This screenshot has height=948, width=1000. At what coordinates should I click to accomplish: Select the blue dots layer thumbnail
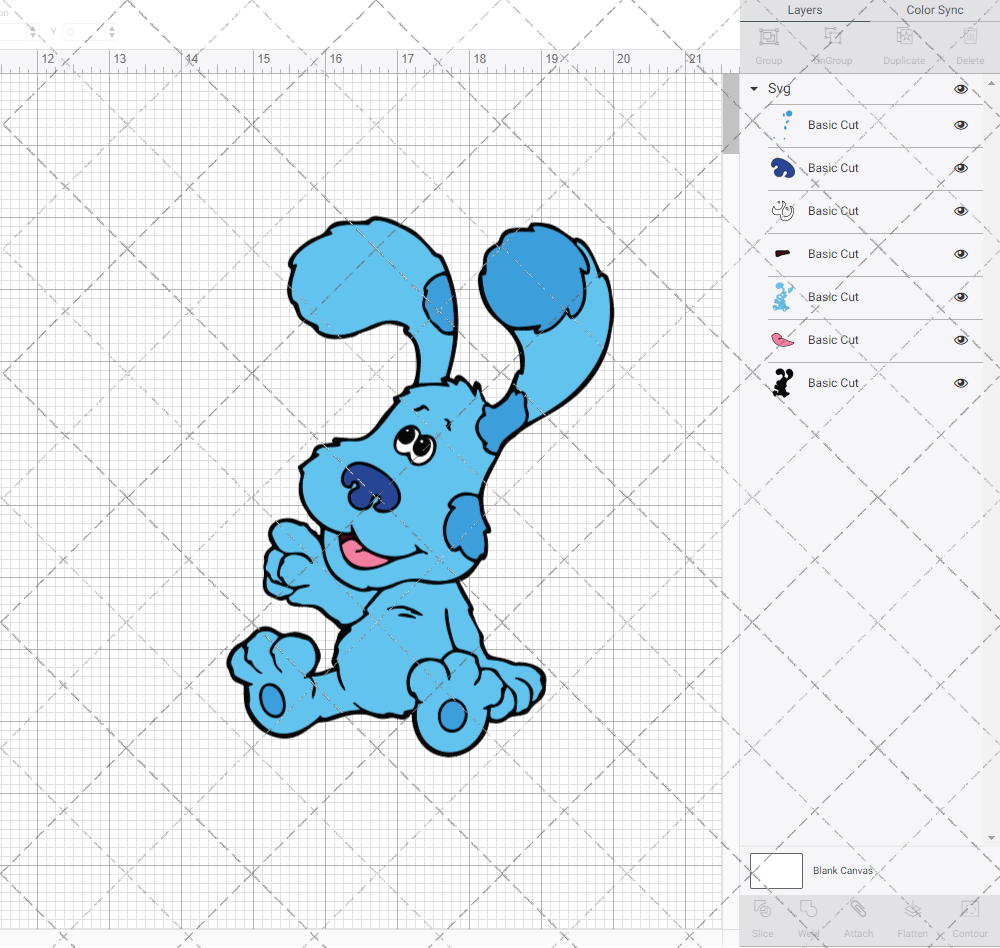pyautogui.click(x=783, y=125)
